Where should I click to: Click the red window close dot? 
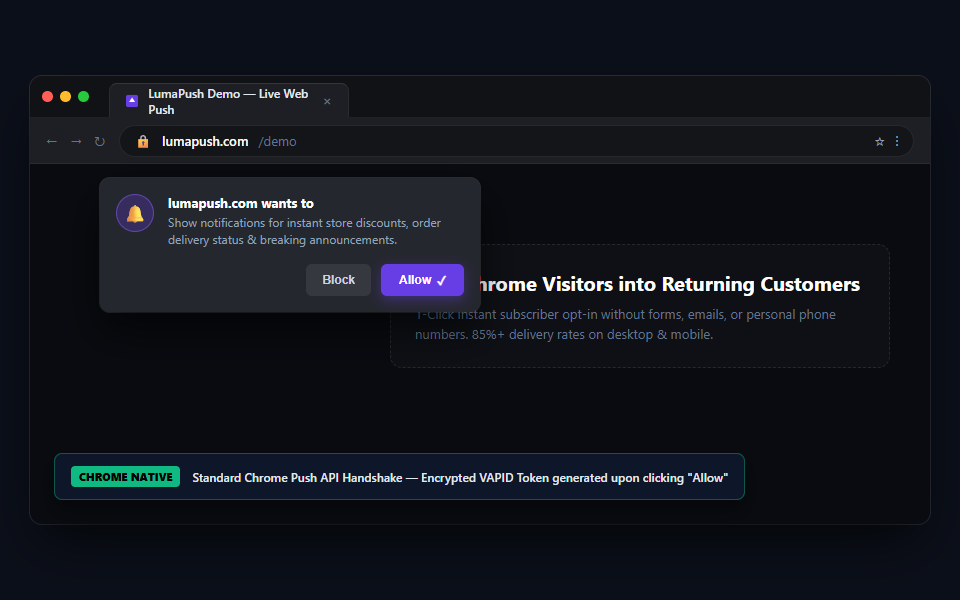point(47,96)
